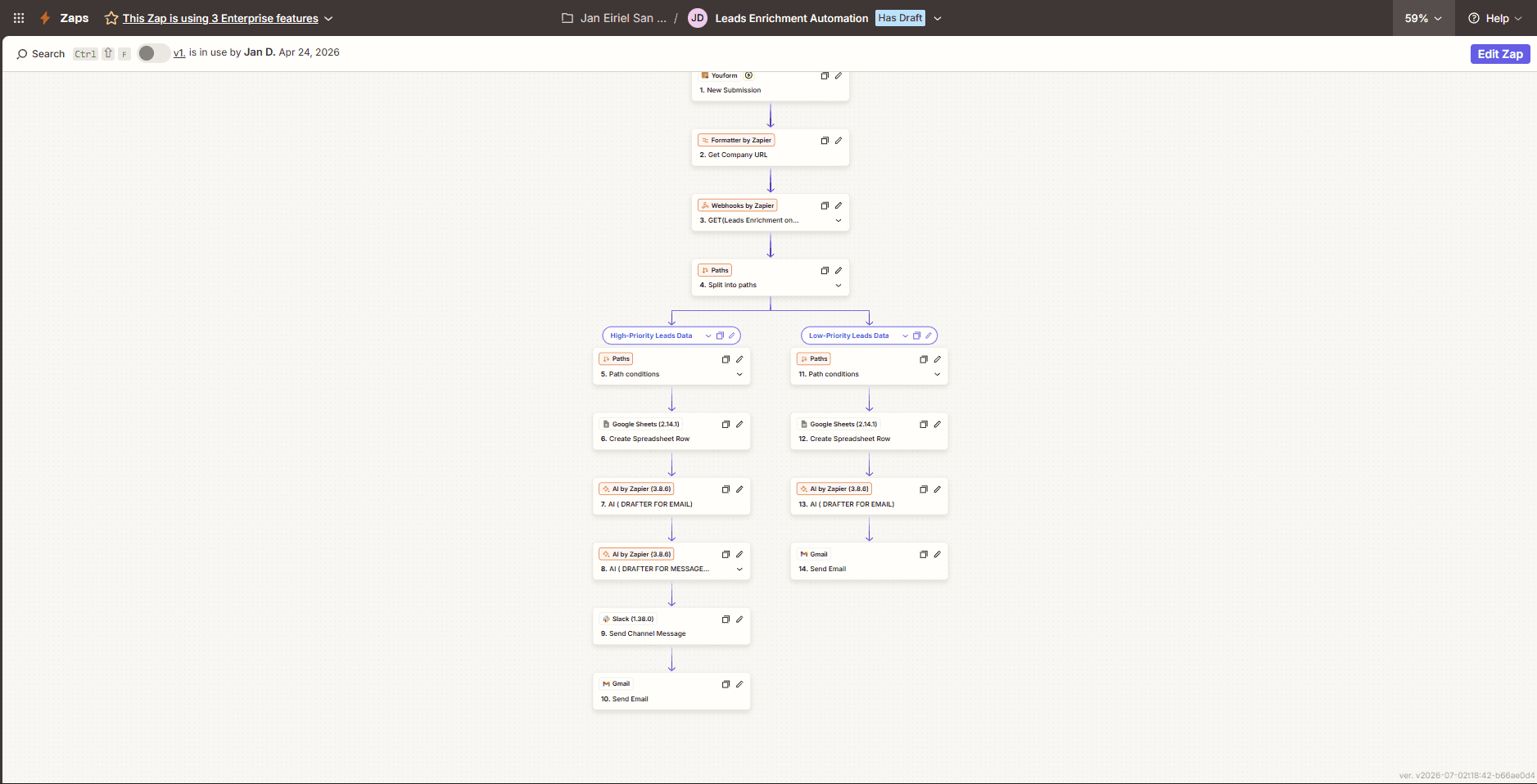Expand step 4 Split into paths chevron
Viewport: 1537px width, 784px height.
pyautogui.click(x=839, y=286)
